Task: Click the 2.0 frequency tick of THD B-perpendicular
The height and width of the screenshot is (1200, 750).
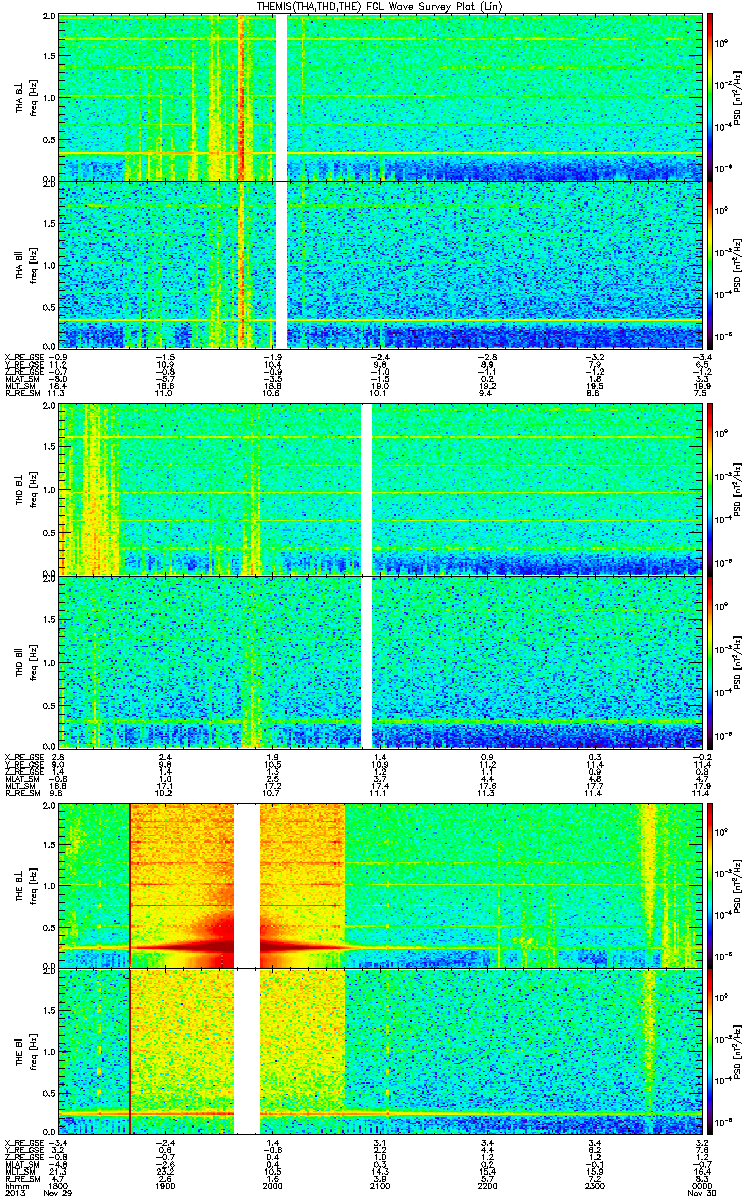Action: (48, 407)
